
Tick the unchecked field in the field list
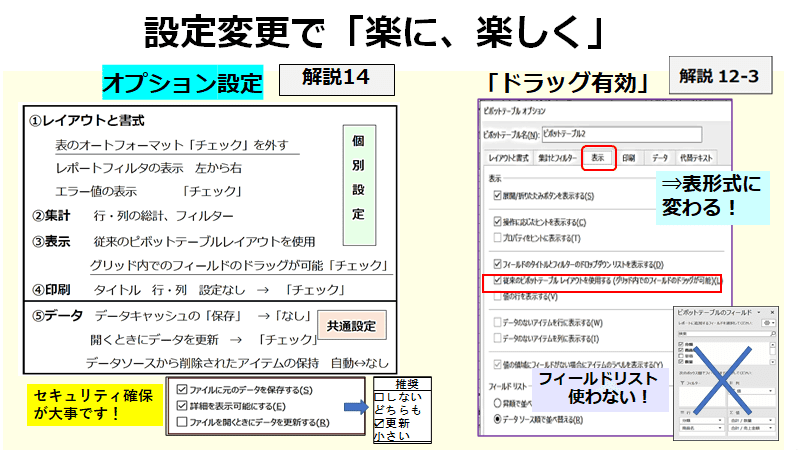tap(681, 356)
